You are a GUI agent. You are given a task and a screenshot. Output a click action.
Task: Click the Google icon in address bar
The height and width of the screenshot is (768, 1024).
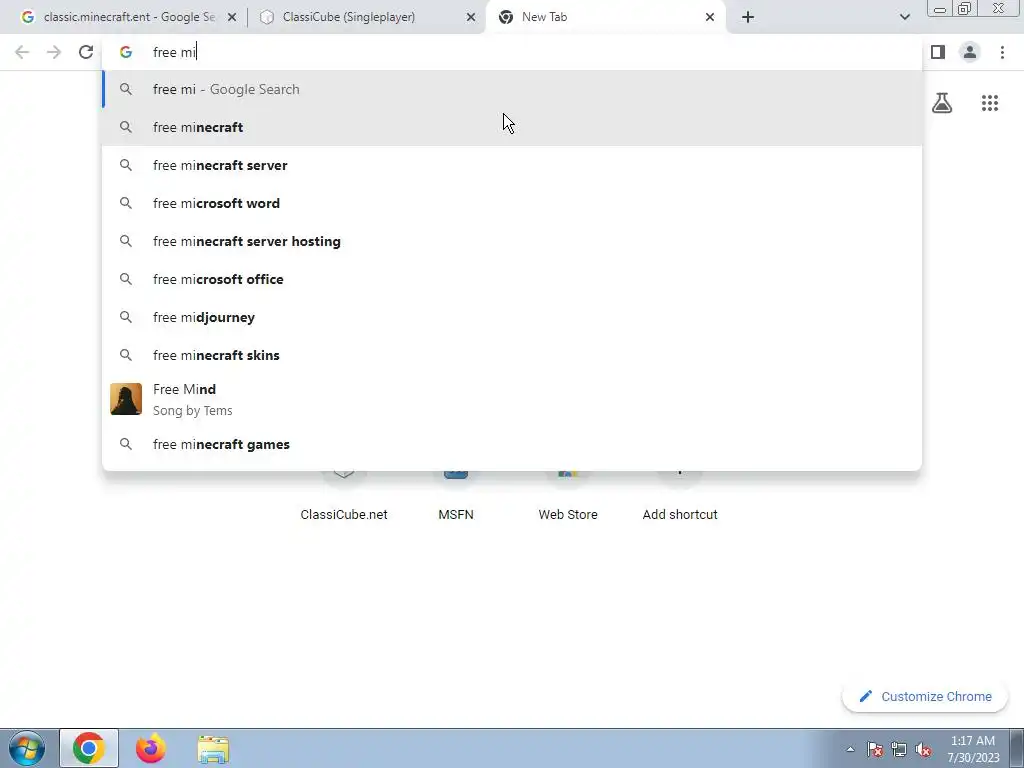point(126,52)
